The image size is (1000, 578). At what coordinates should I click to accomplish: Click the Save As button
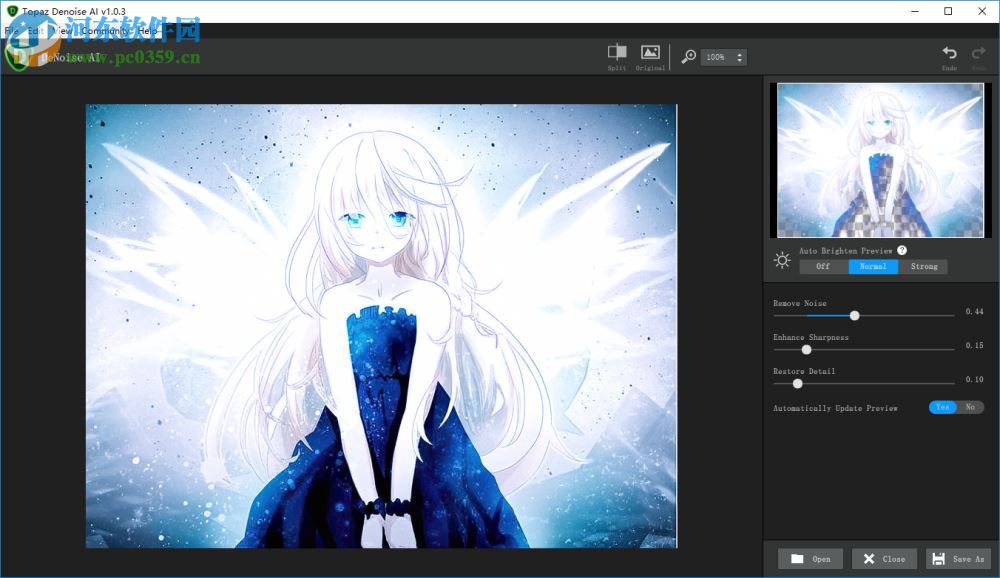click(x=958, y=559)
